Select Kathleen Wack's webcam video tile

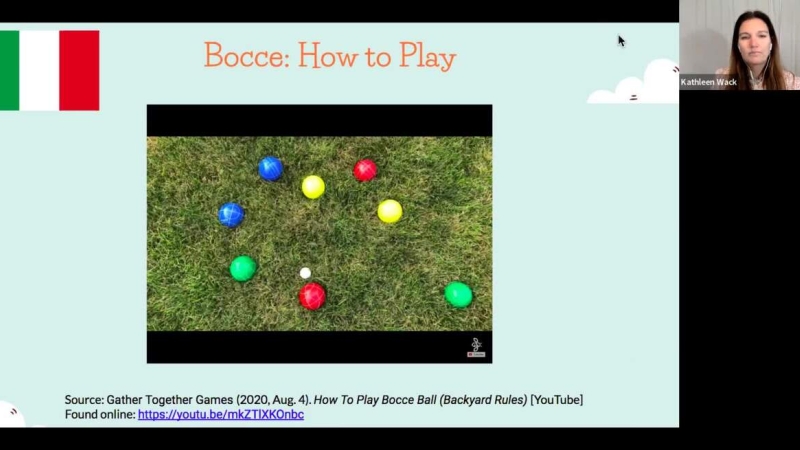[739, 45]
